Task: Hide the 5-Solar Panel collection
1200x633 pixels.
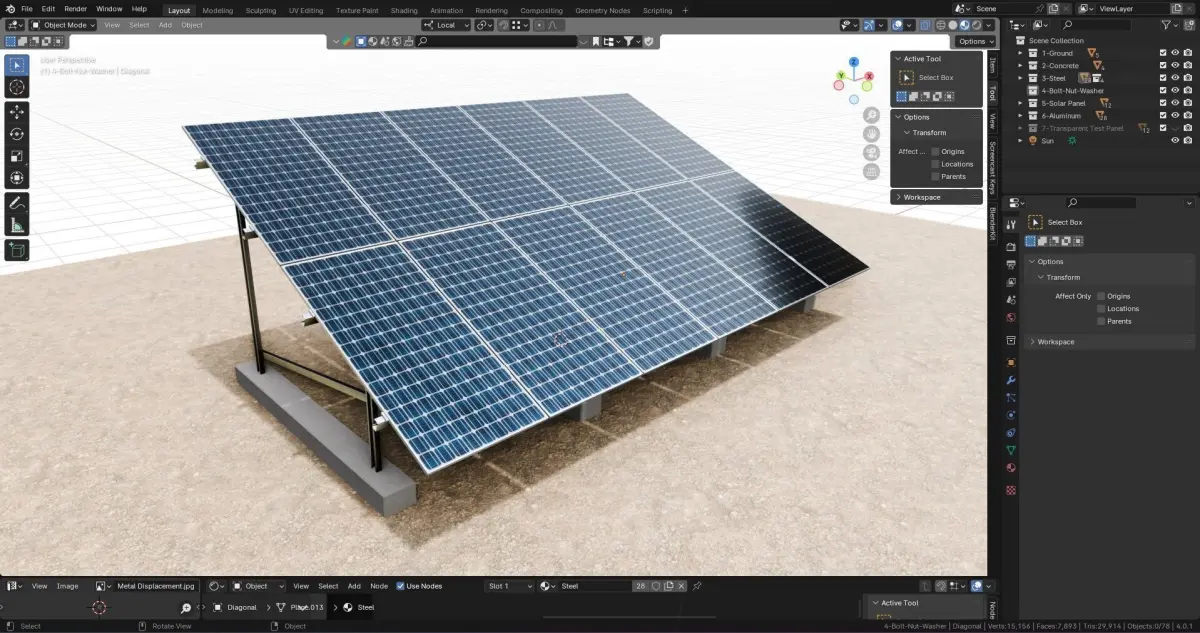Action: point(1175,103)
